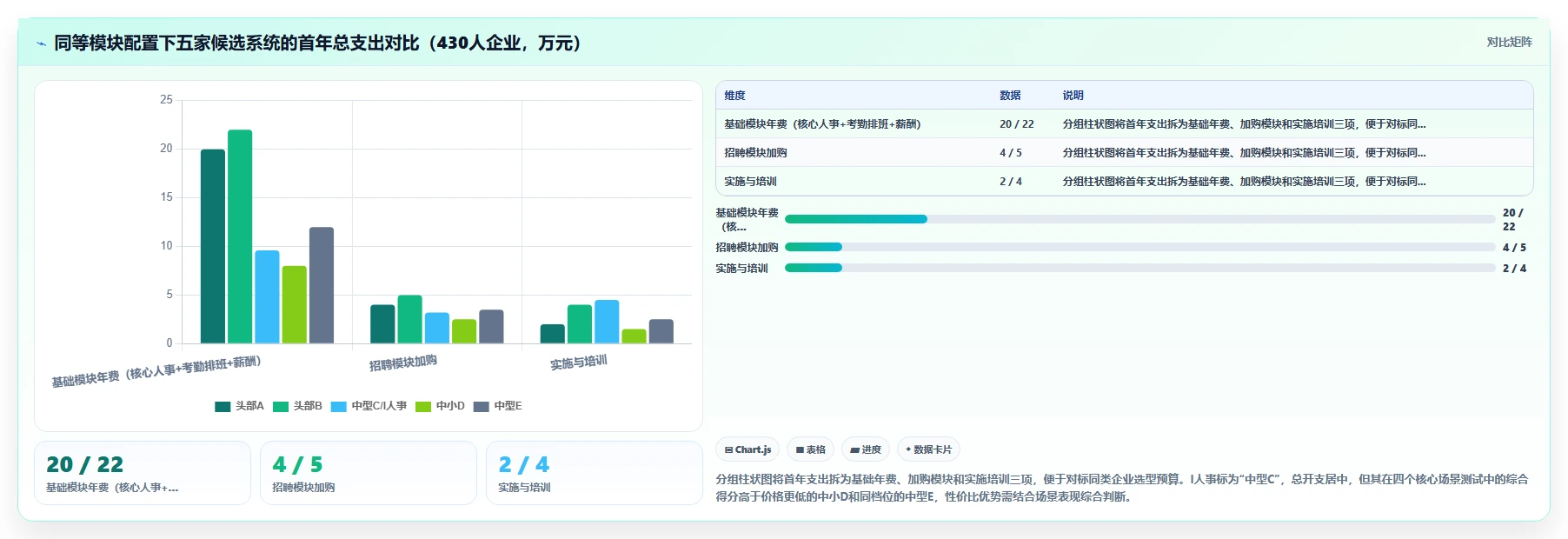Click table value 4 / 5
This screenshot has height=539, width=1568.
1011,153
